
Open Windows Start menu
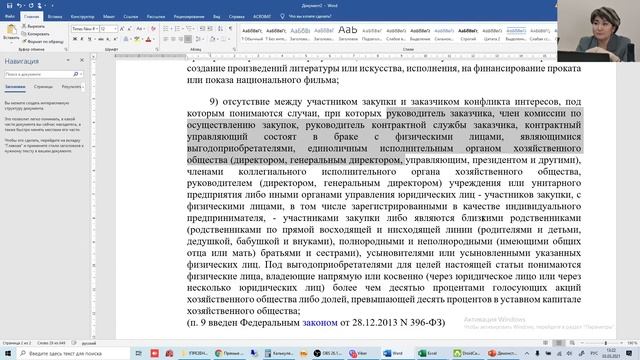click(x=8, y=353)
